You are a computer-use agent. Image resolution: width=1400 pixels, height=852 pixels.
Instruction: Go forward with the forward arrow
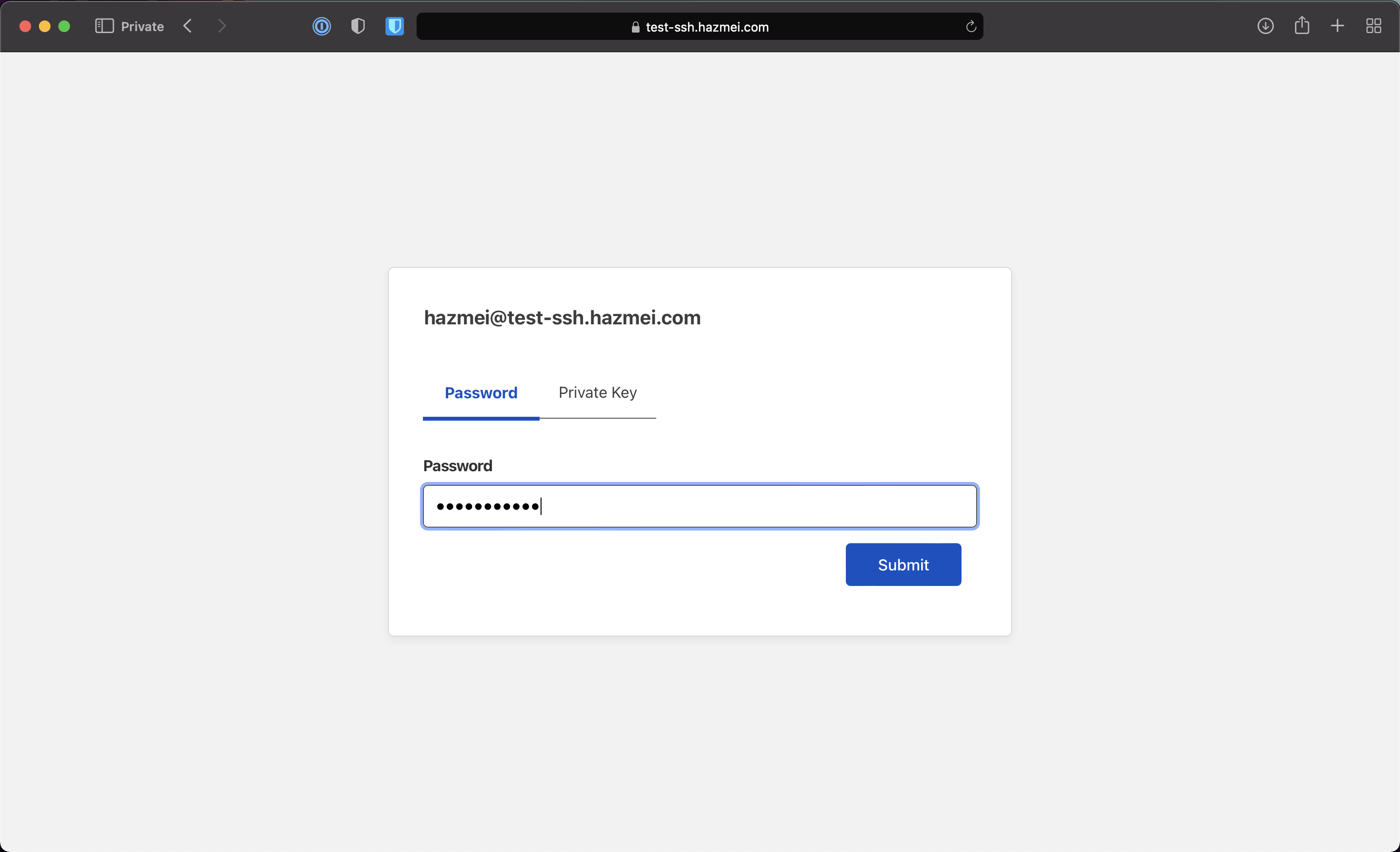point(222,26)
